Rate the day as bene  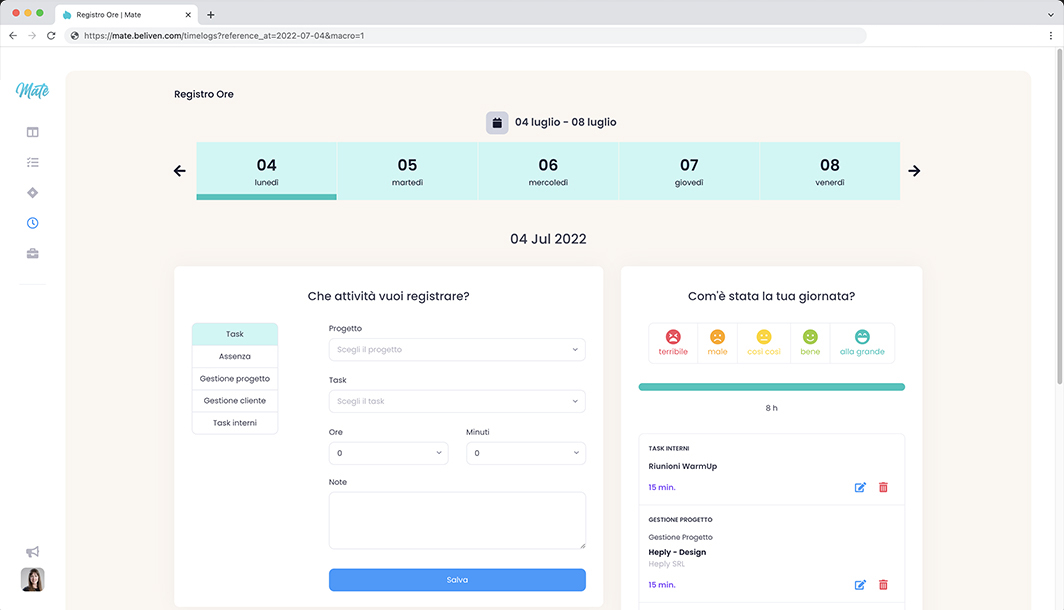click(x=810, y=343)
